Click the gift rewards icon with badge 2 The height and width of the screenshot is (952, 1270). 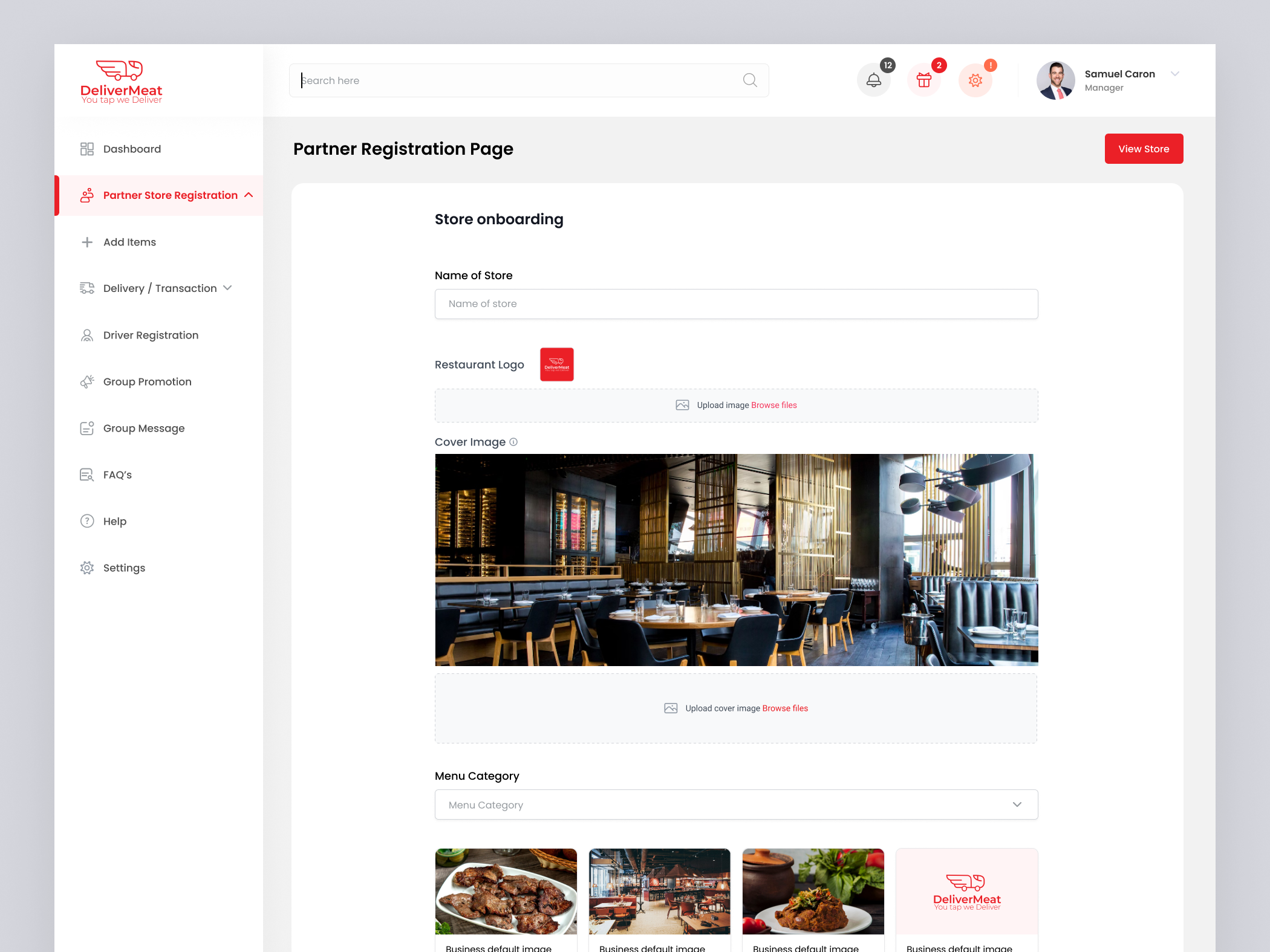tap(924, 80)
